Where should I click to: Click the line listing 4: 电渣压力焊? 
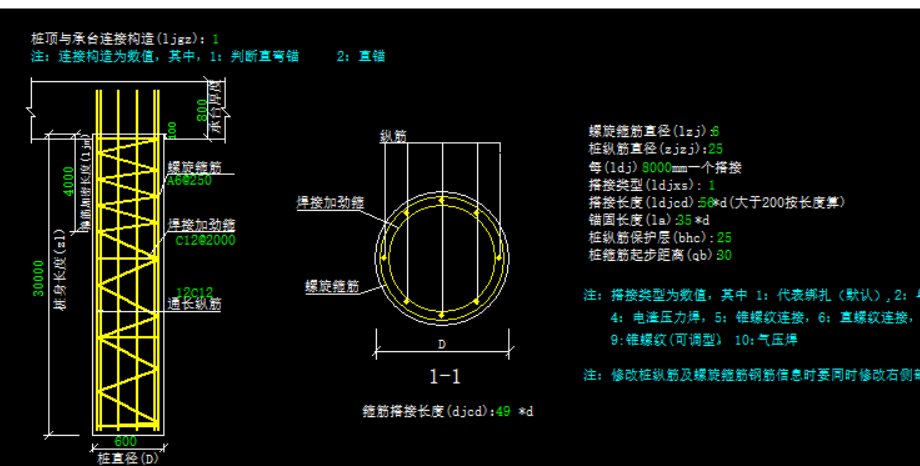[x=765, y=318]
